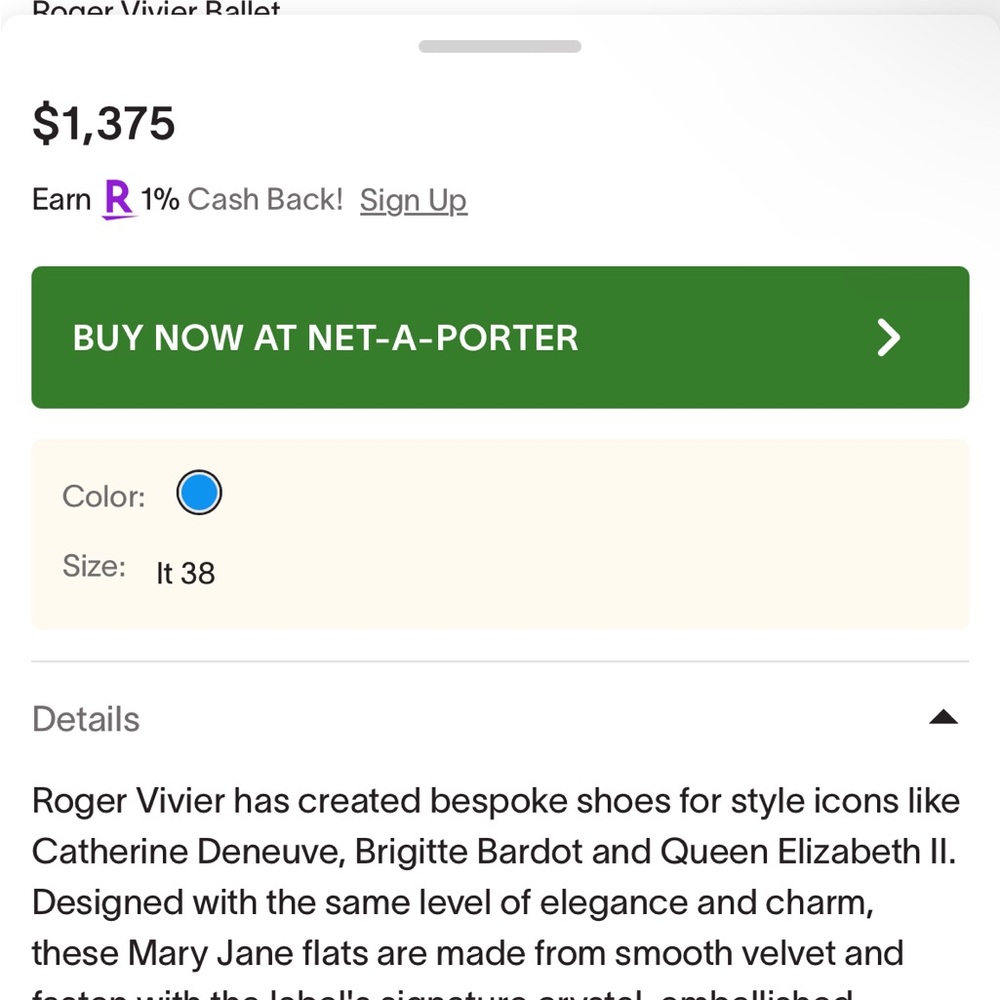1000x1000 pixels.
Task: Tap the $1,375 price
Action: tap(104, 124)
